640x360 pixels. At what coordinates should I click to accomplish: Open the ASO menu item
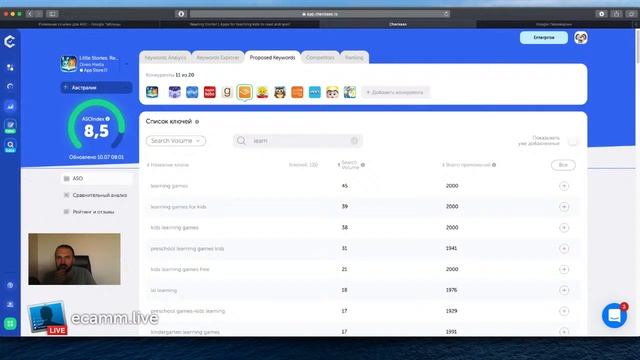96,178
